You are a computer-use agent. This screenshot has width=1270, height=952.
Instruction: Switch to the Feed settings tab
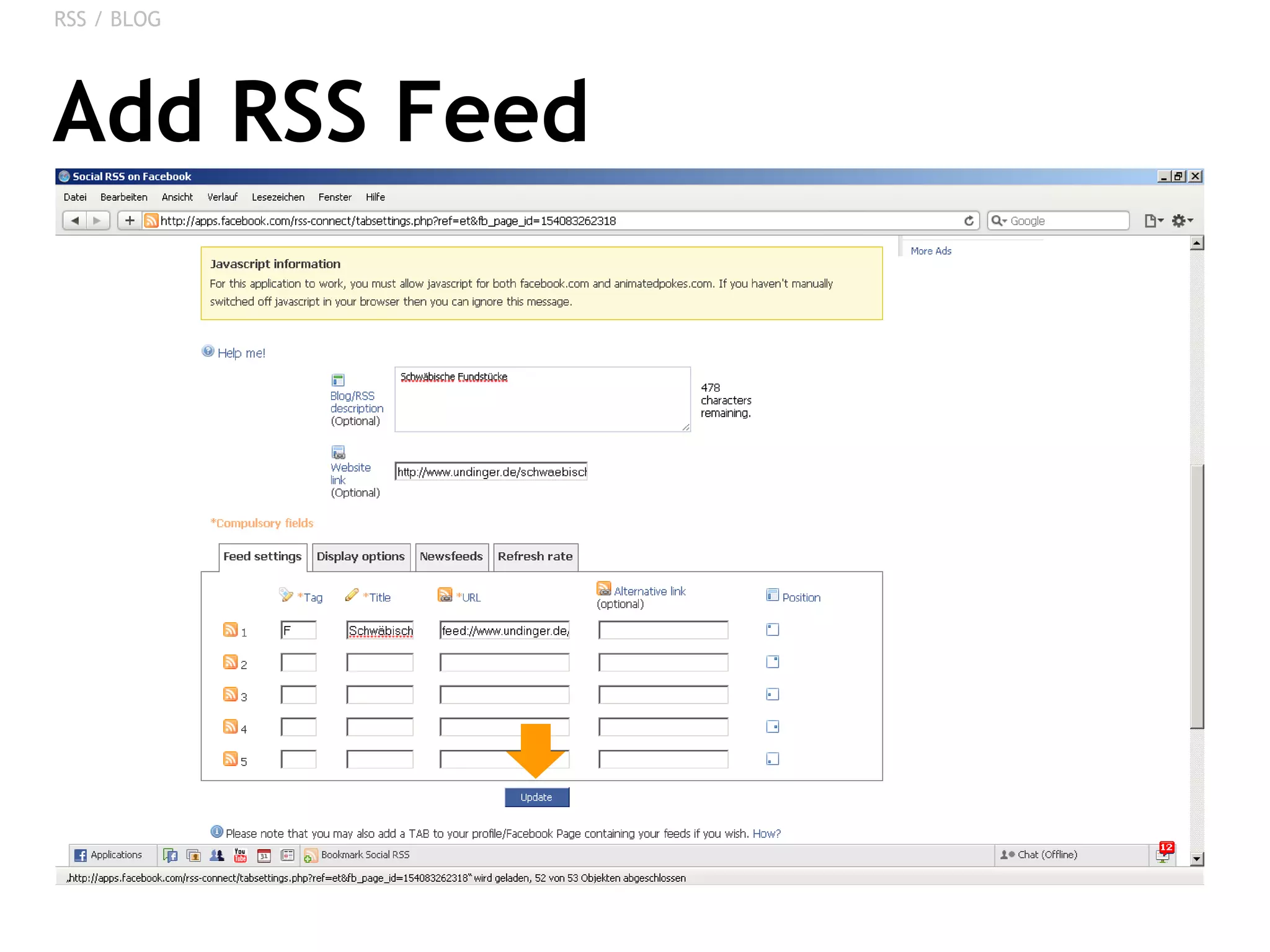(262, 557)
